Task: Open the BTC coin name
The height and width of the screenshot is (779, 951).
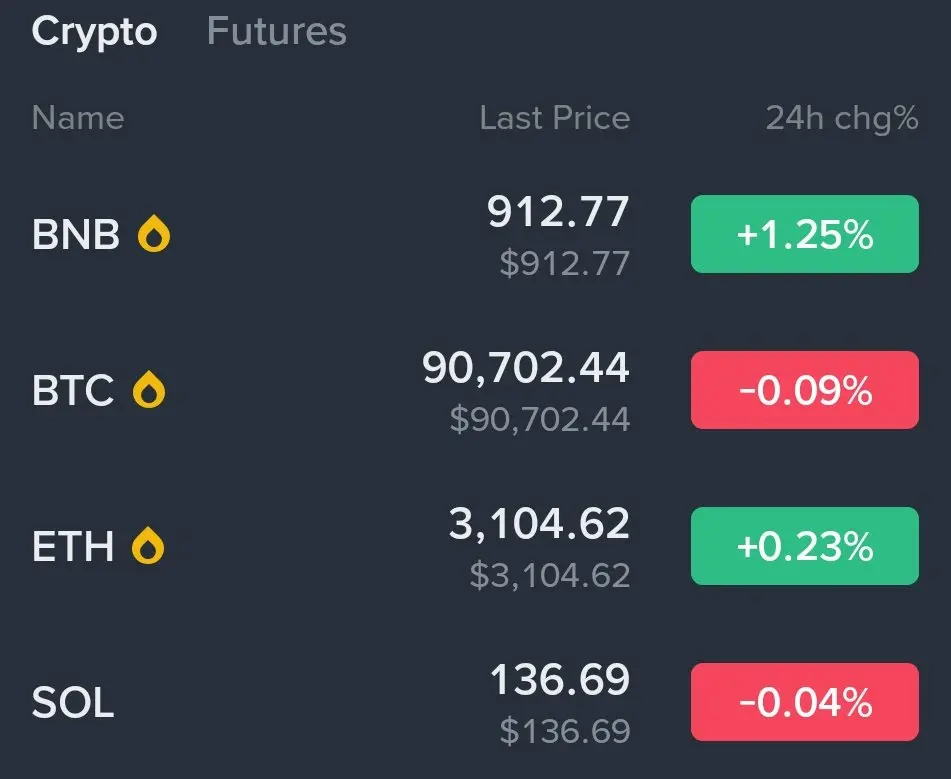Action: point(73,390)
